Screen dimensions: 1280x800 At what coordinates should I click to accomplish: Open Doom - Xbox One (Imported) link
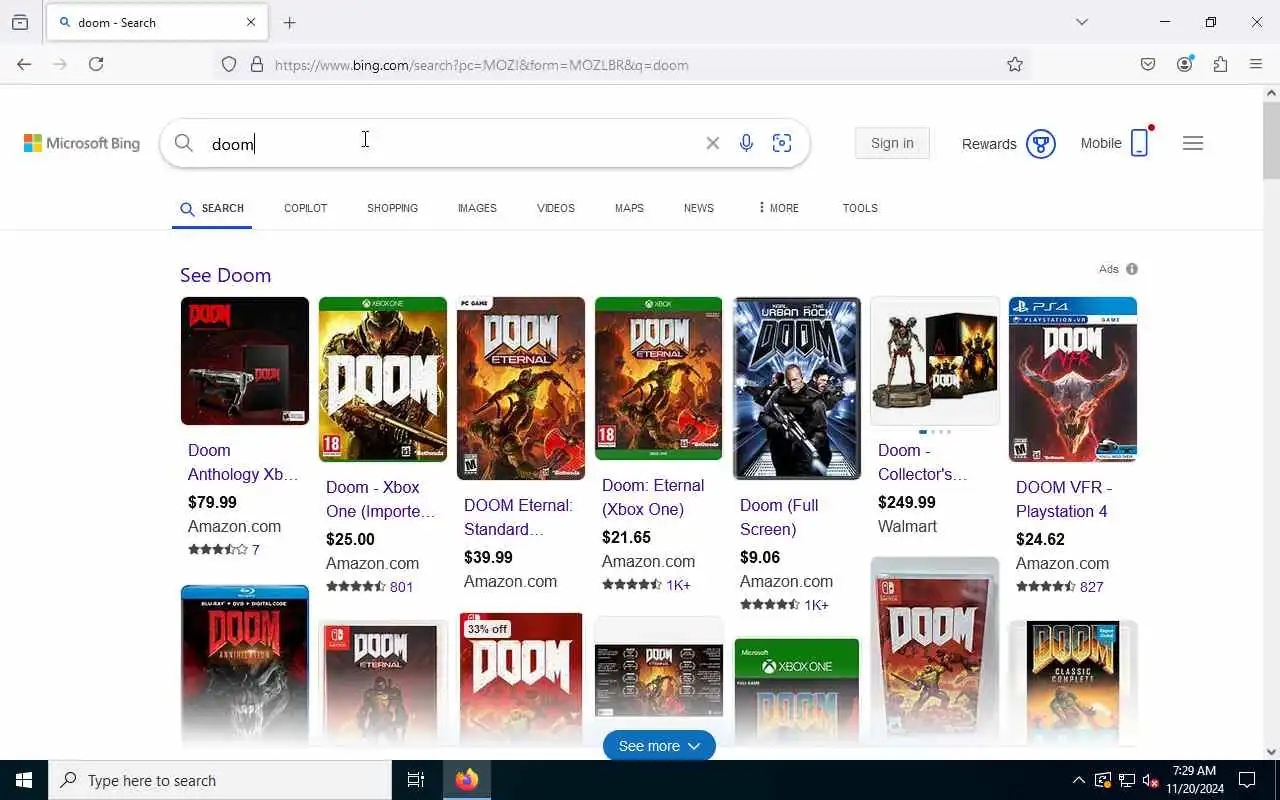[x=381, y=499]
